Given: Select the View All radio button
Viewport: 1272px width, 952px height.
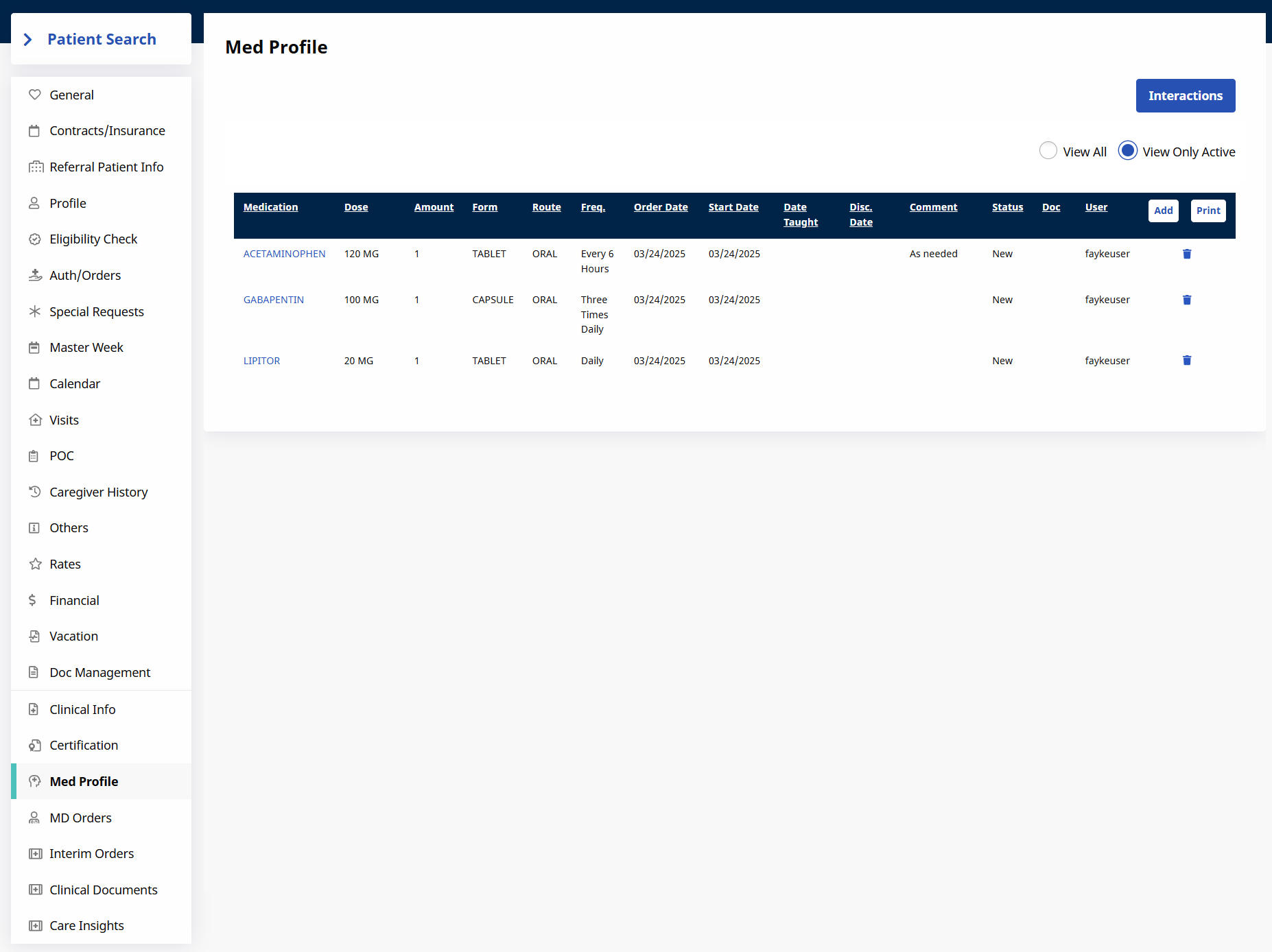Looking at the screenshot, I should 1048,151.
